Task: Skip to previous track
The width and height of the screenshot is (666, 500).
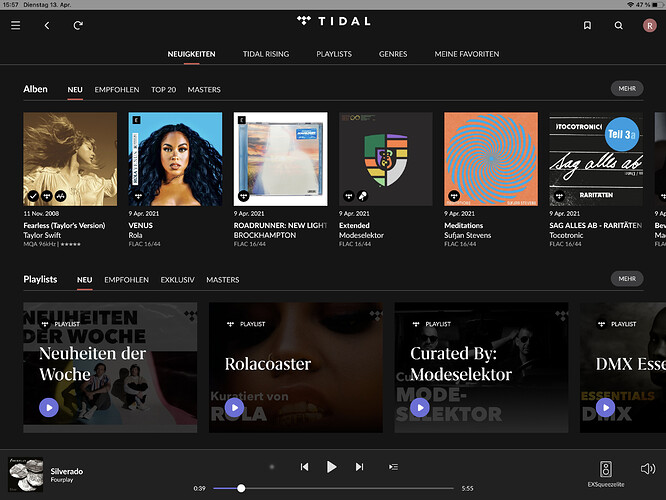Action: 304,467
